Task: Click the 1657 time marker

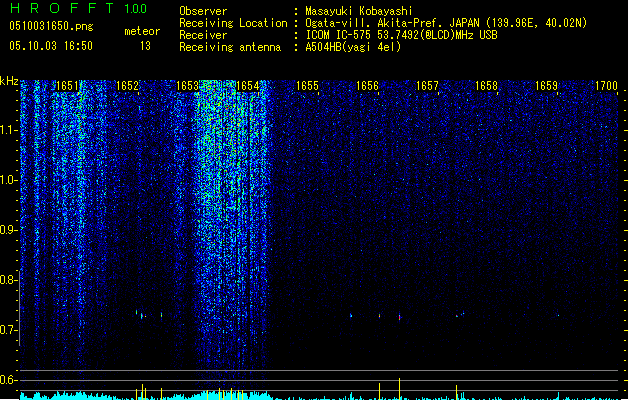Action: pyautogui.click(x=427, y=86)
